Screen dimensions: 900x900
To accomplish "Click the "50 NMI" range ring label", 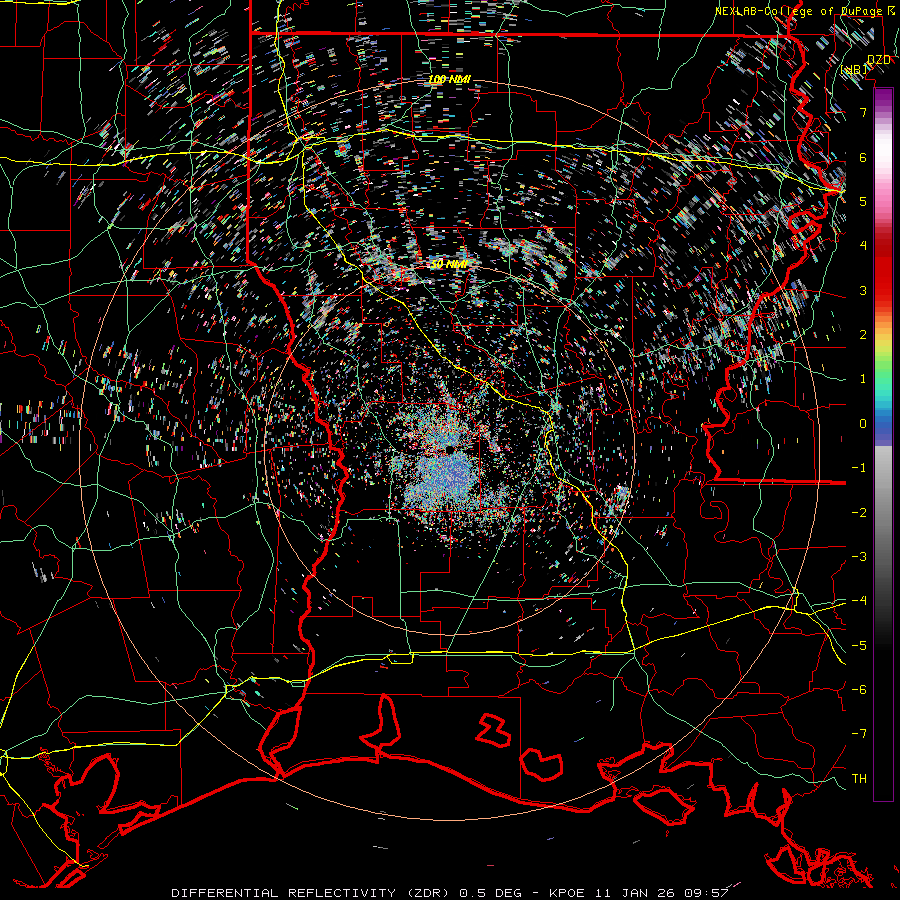I will [x=449, y=264].
